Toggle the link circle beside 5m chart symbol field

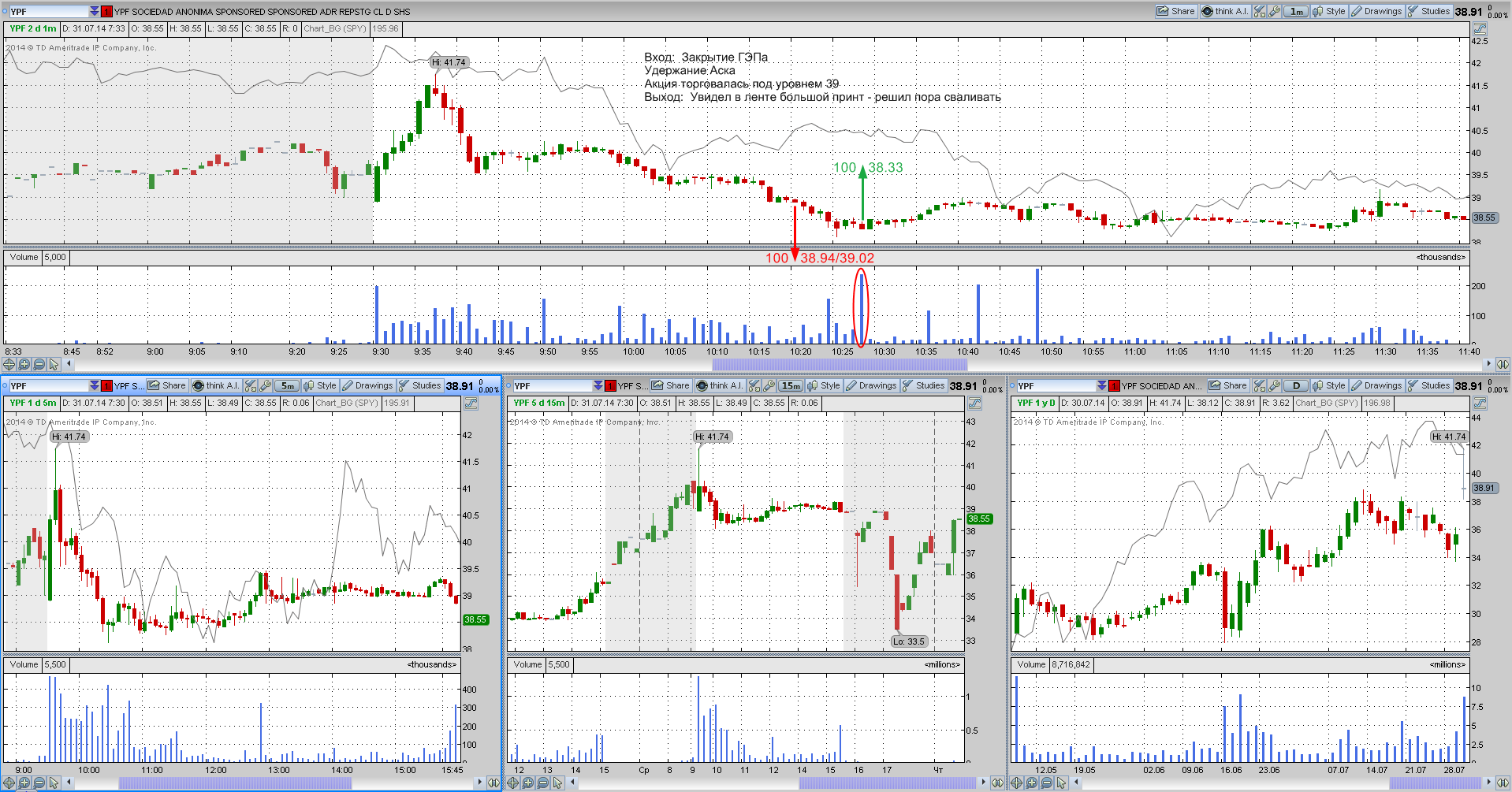[5, 385]
